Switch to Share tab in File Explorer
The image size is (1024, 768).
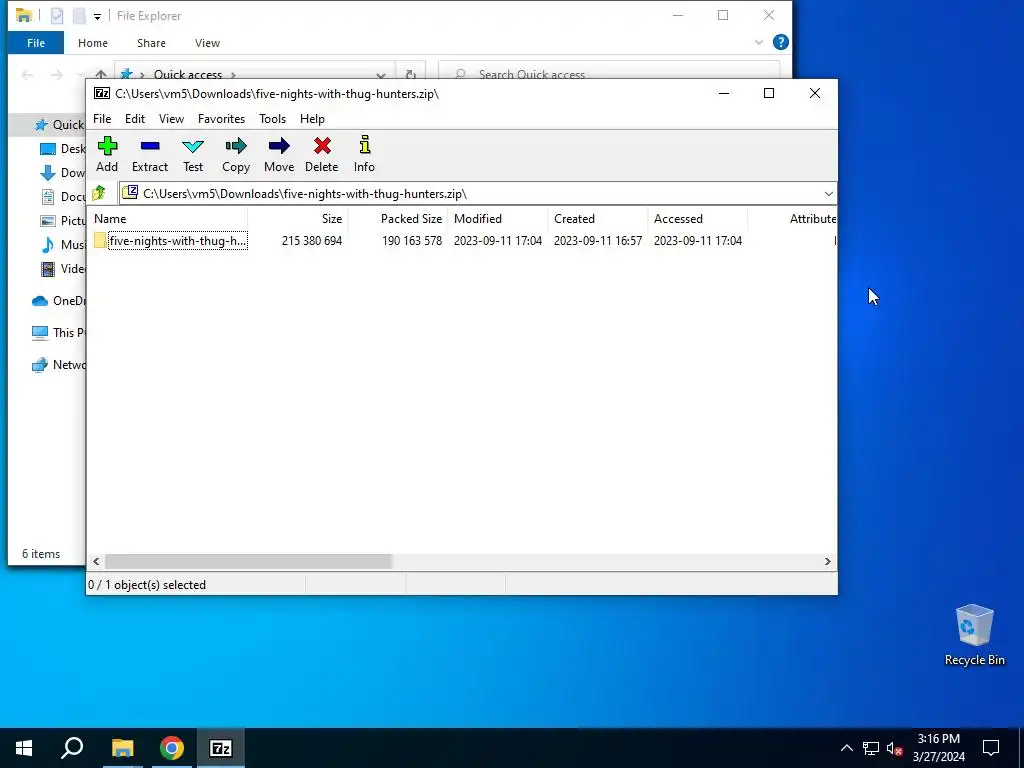click(x=151, y=43)
